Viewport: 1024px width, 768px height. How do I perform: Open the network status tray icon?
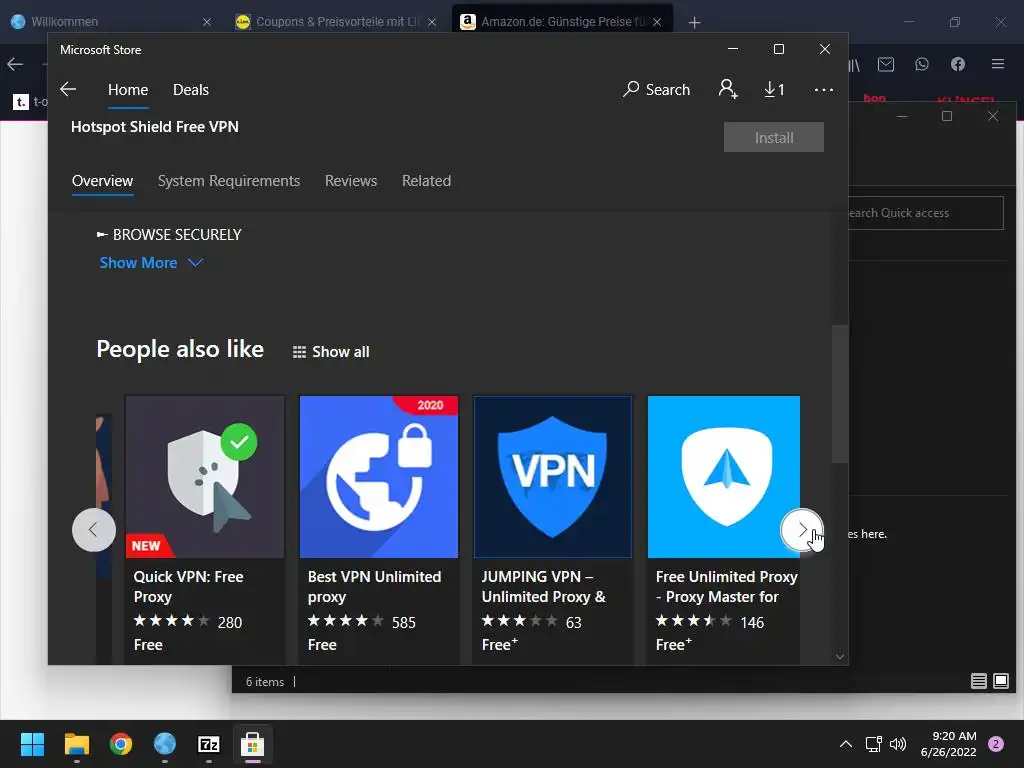tap(873, 744)
